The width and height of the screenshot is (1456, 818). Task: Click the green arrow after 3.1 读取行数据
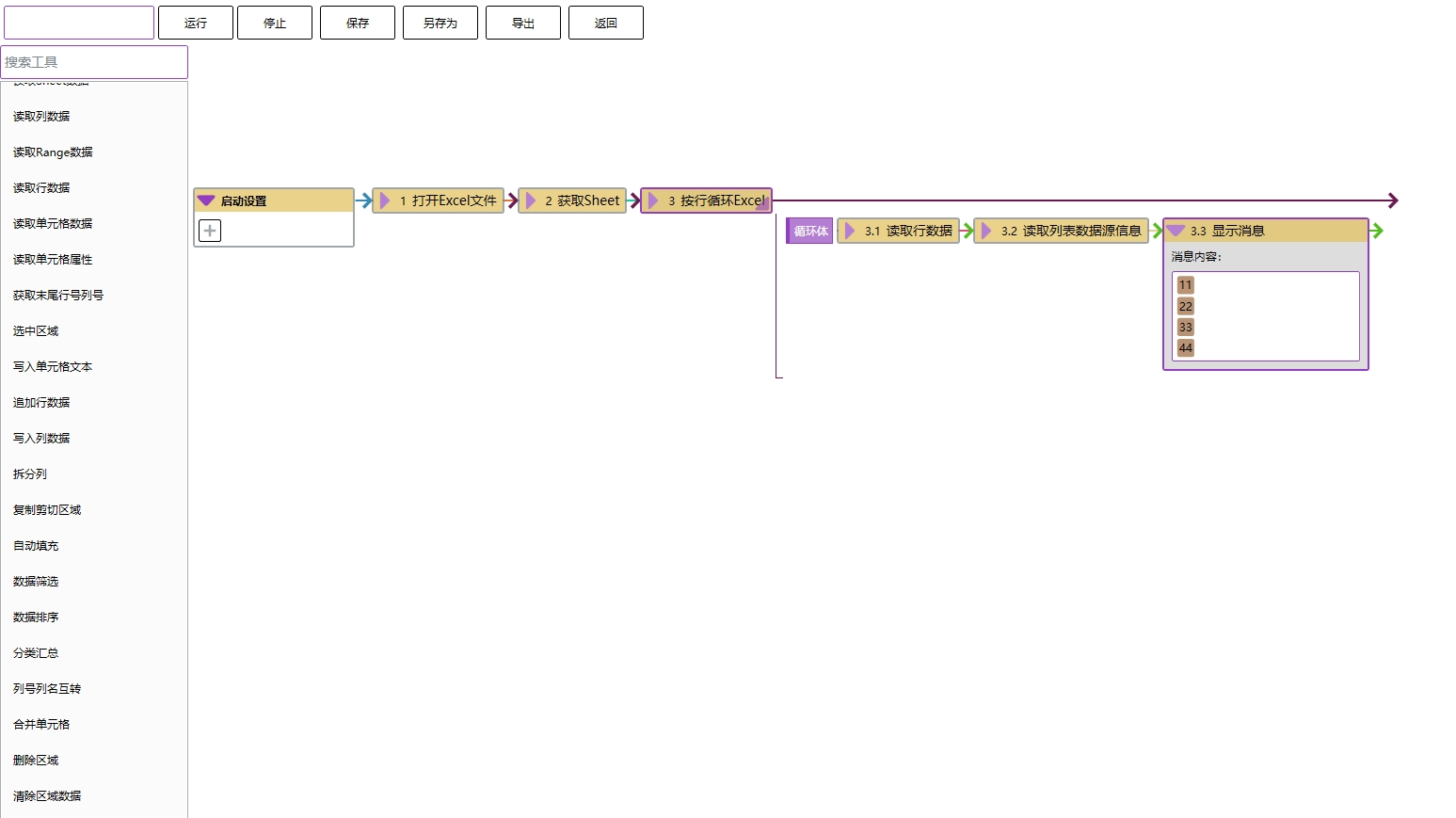967,231
